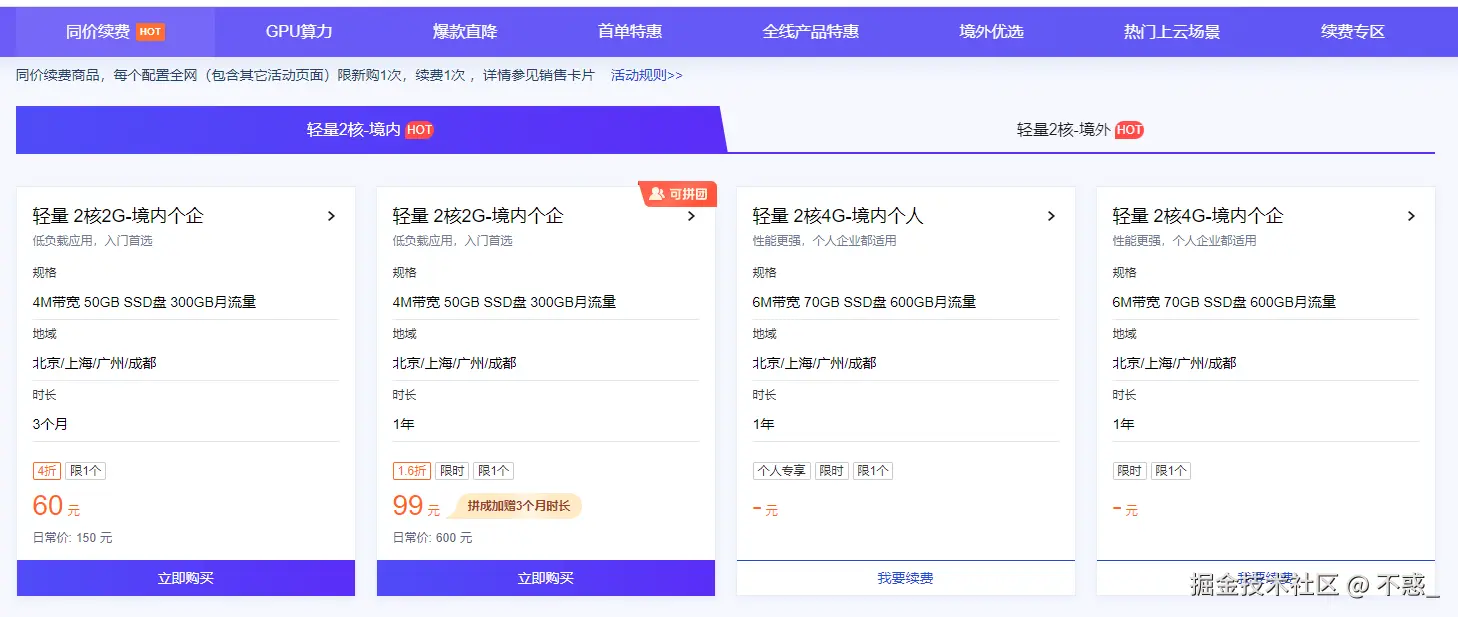Expand details for 轻量 2核2G-境内个企 card
The width and height of the screenshot is (1458, 617).
tap(330, 215)
